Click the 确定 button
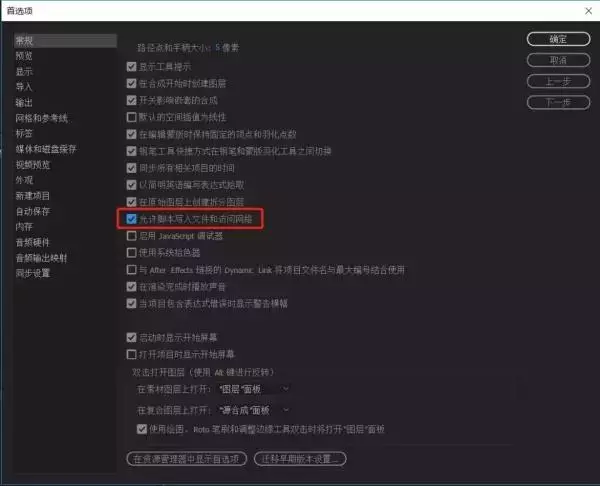 click(558, 39)
